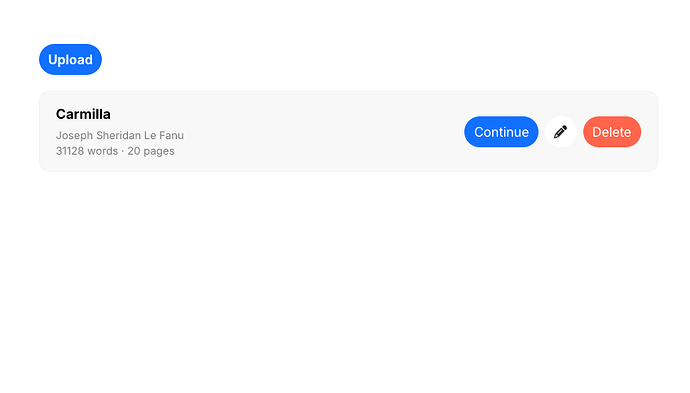Edit Carmilla details via pencil icon

pos(560,132)
